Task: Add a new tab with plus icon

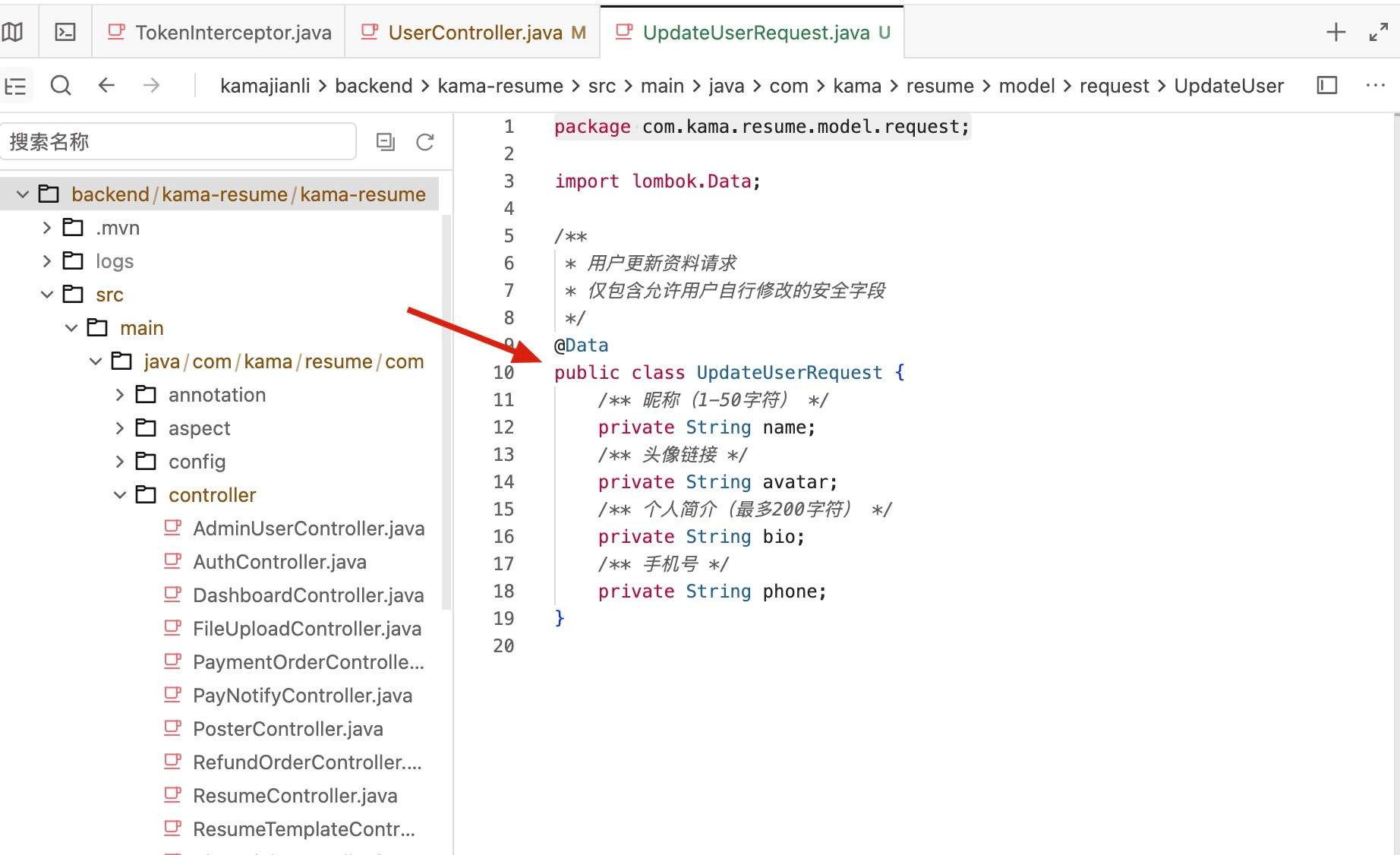Action: 1335,32
